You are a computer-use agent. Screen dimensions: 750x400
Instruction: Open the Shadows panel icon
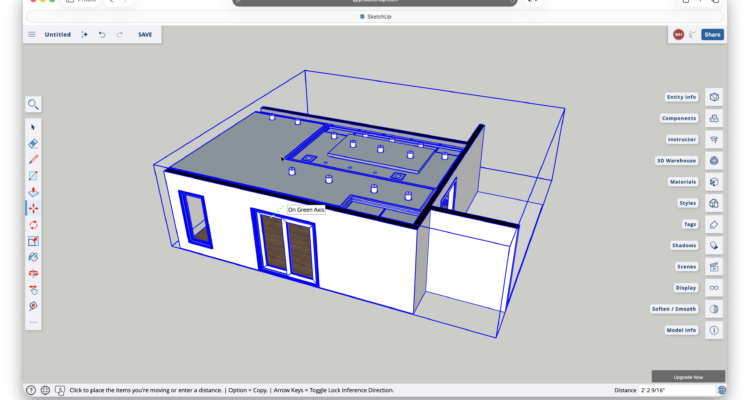714,245
